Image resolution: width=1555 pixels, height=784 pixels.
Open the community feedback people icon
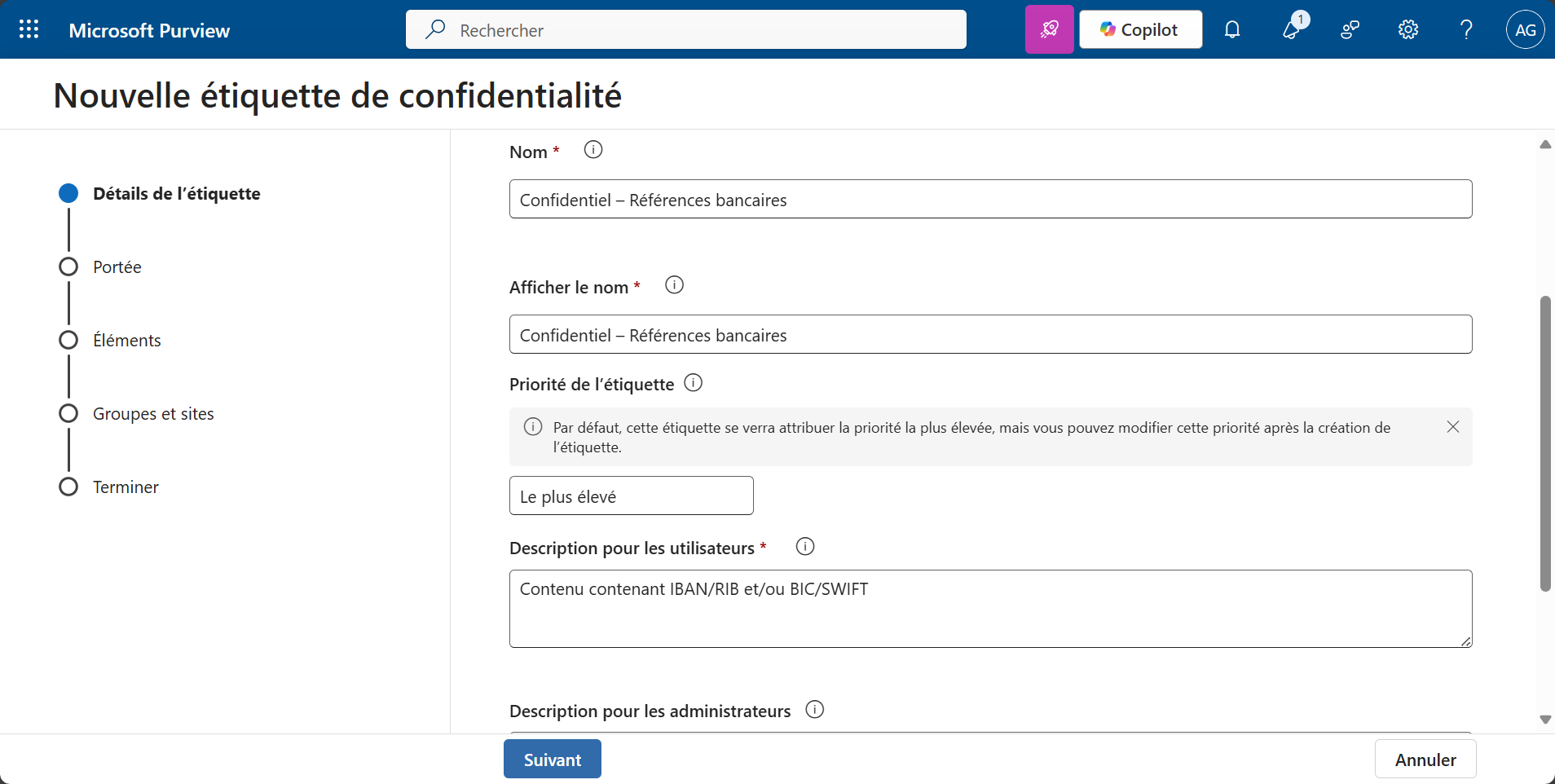1350,30
